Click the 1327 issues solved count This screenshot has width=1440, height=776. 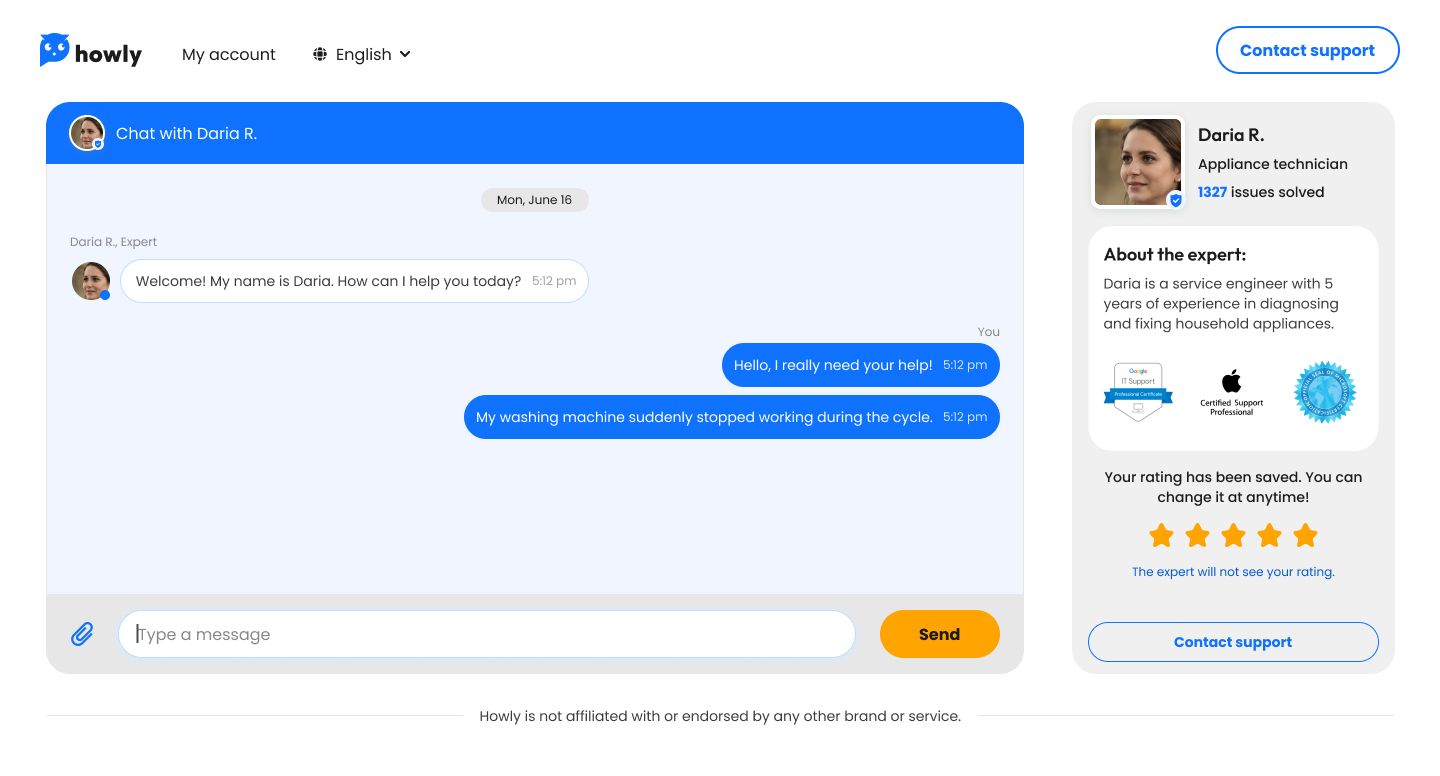point(1212,192)
